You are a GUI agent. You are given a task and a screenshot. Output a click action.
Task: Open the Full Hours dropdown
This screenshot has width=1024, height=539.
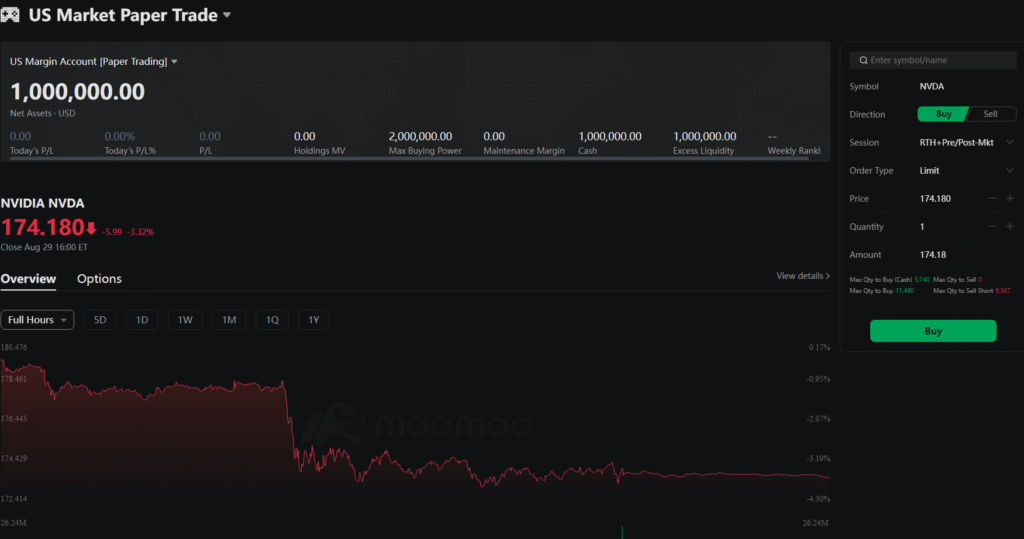(x=37, y=319)
